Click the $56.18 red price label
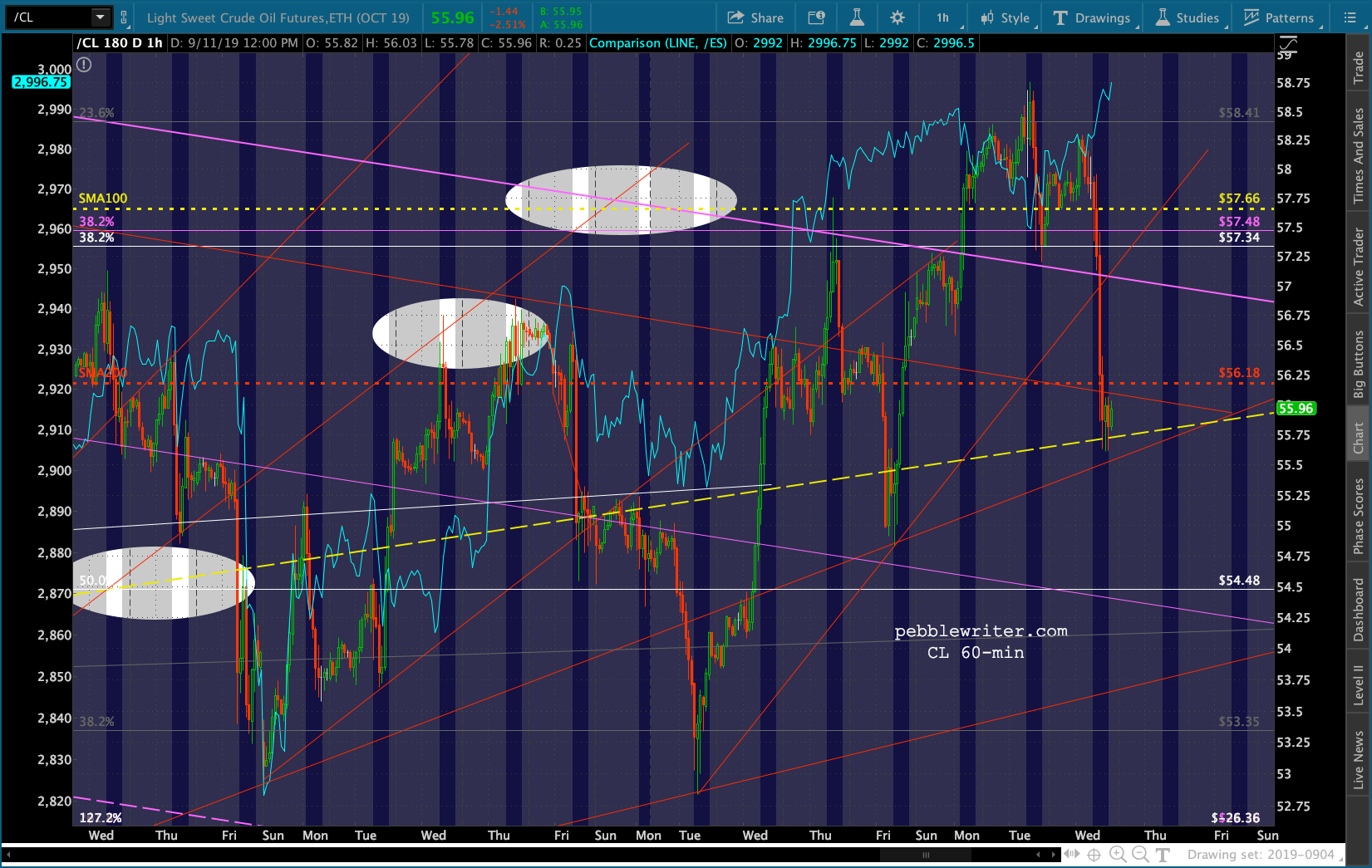1372x868 pixels. pyautogui.click(x=1239, y=373)
